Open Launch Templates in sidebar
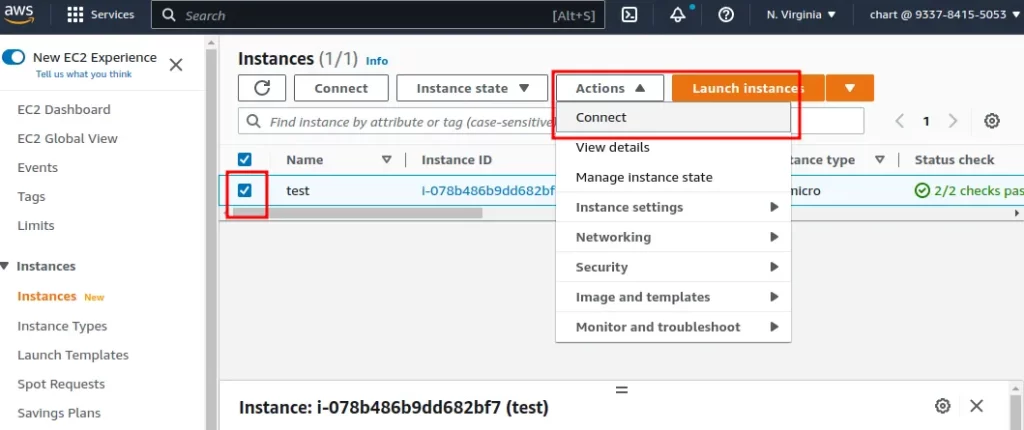Screen dimensions: 1024x430 [x=73, y=356]
